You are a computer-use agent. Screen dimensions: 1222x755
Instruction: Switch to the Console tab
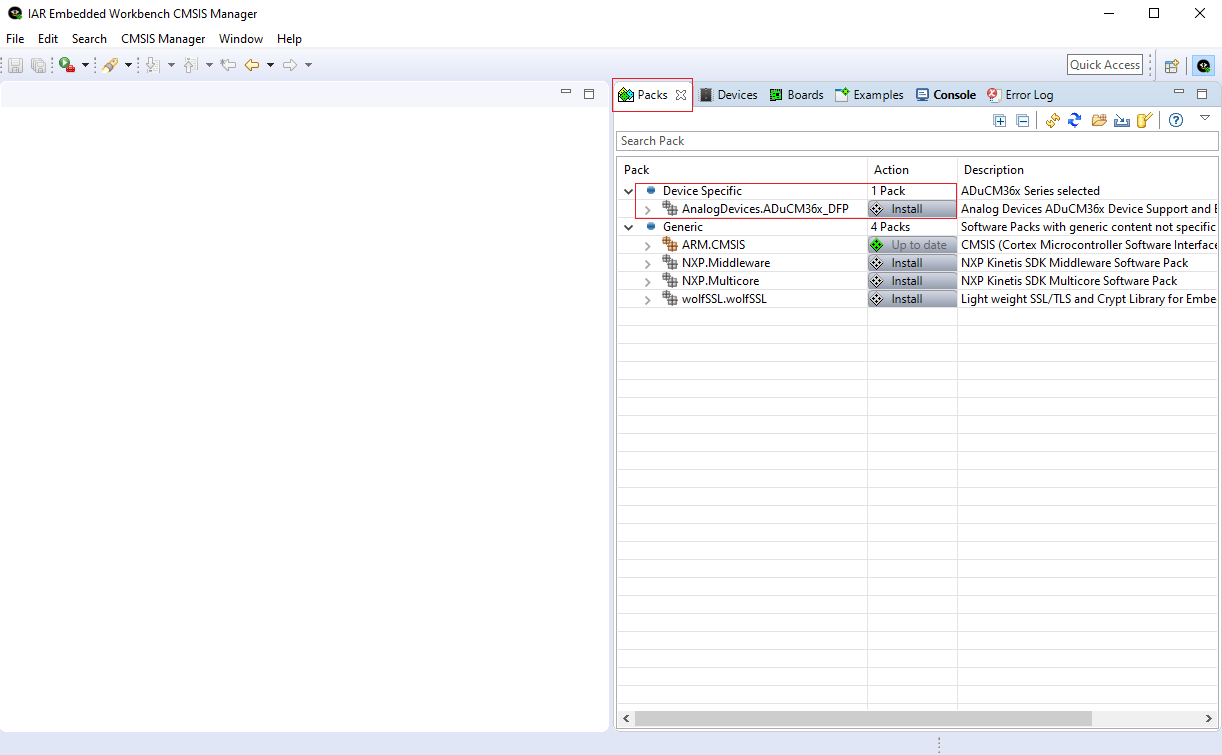(945, 95)
